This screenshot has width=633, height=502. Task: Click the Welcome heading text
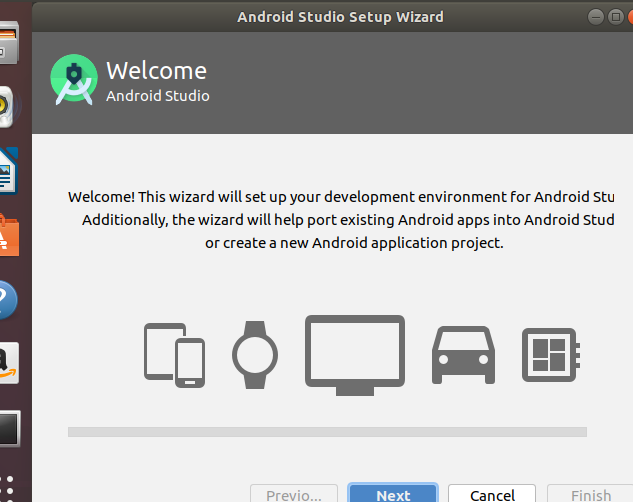(x=157, y=71)
